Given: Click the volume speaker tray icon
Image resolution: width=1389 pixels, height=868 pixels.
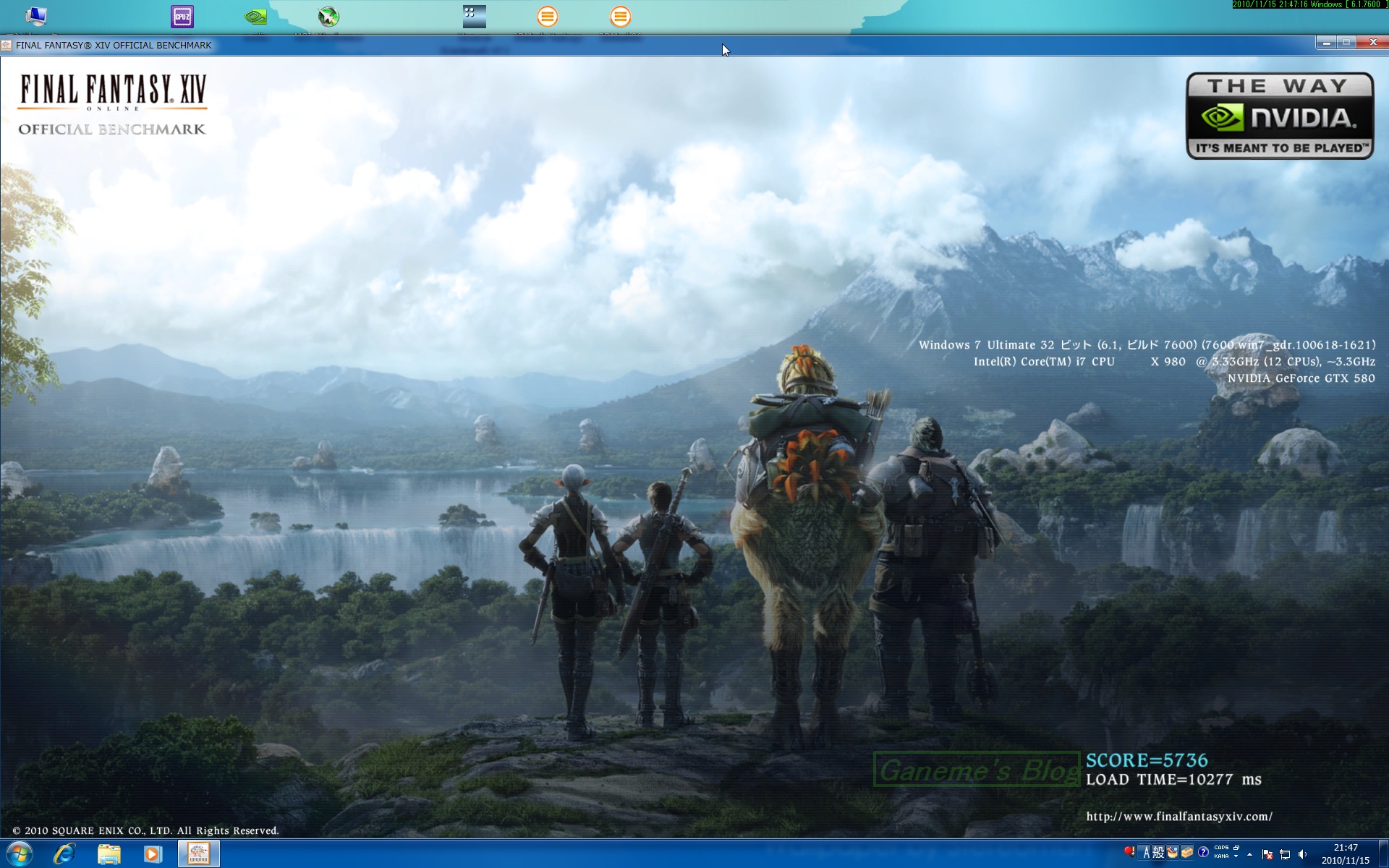Looking at the screenshot, I should click(x=1303, y=854).
